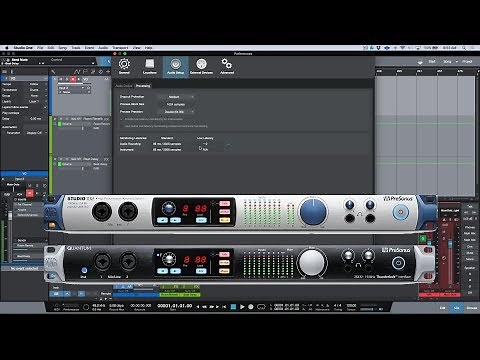
Task: Open the Group None dropdown in inspector
Action: point(36,96)
